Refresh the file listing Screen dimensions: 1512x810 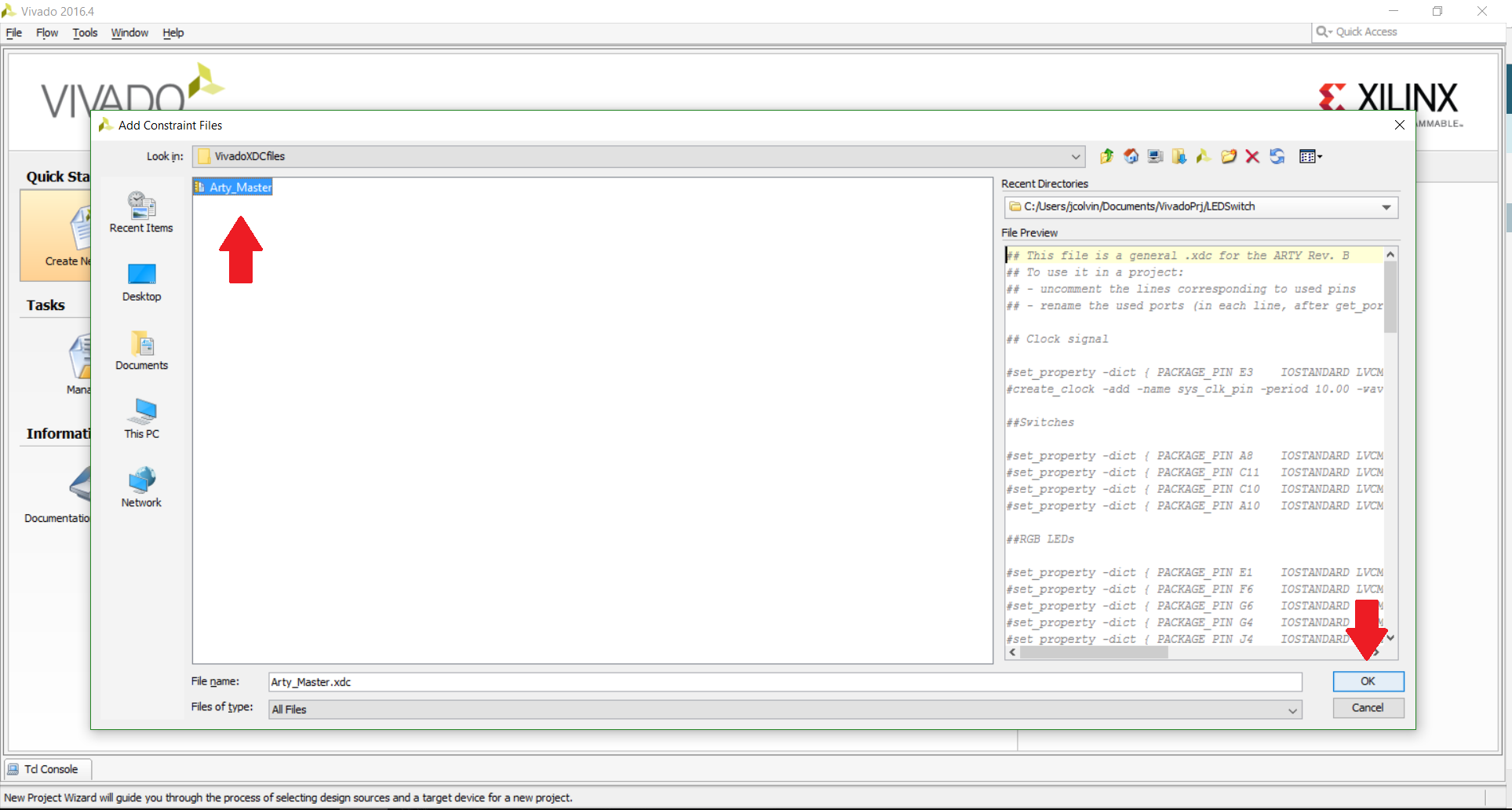(x=1277, y=156)
